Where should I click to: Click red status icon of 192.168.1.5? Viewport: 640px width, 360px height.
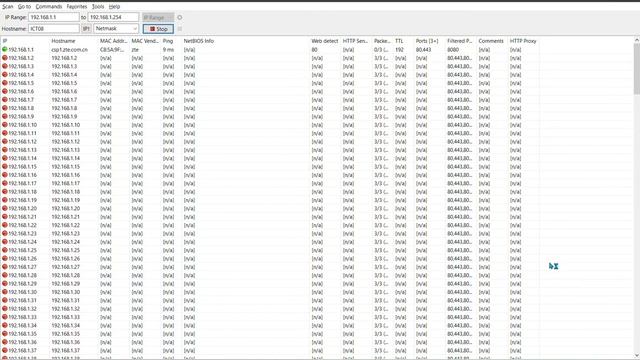4,83
